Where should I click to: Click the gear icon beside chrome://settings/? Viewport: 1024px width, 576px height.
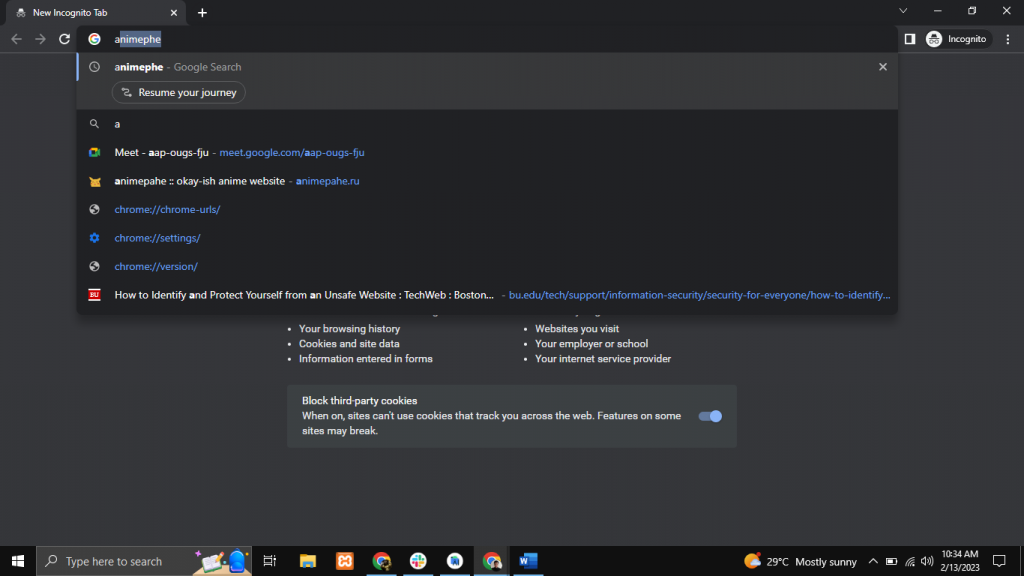pyautogui.click(x=95, y=238)
